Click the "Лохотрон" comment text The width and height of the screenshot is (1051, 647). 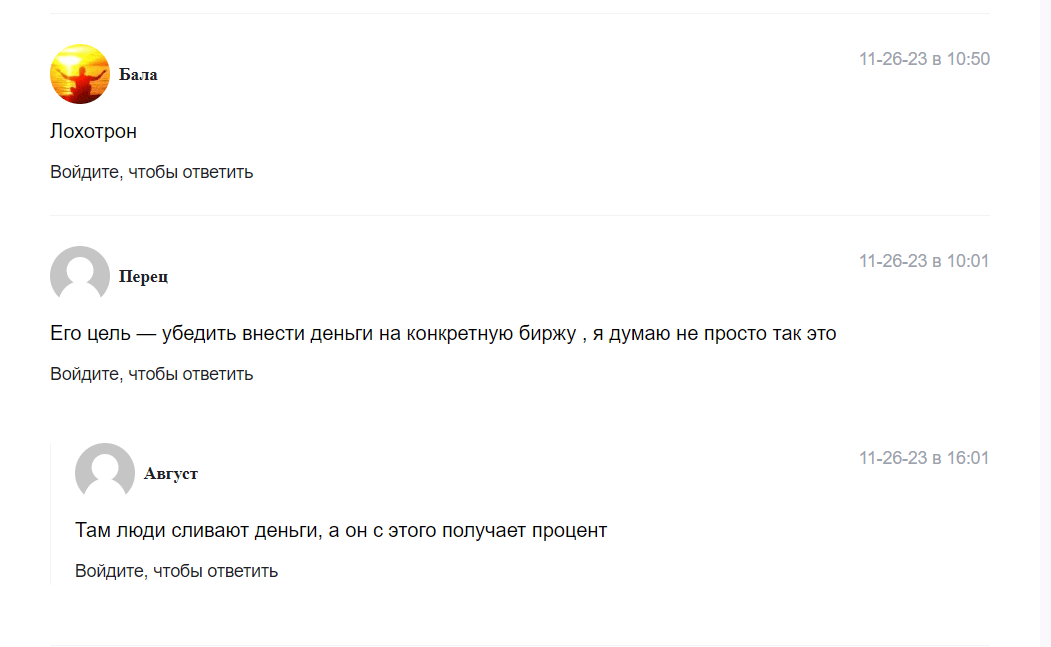93,131
